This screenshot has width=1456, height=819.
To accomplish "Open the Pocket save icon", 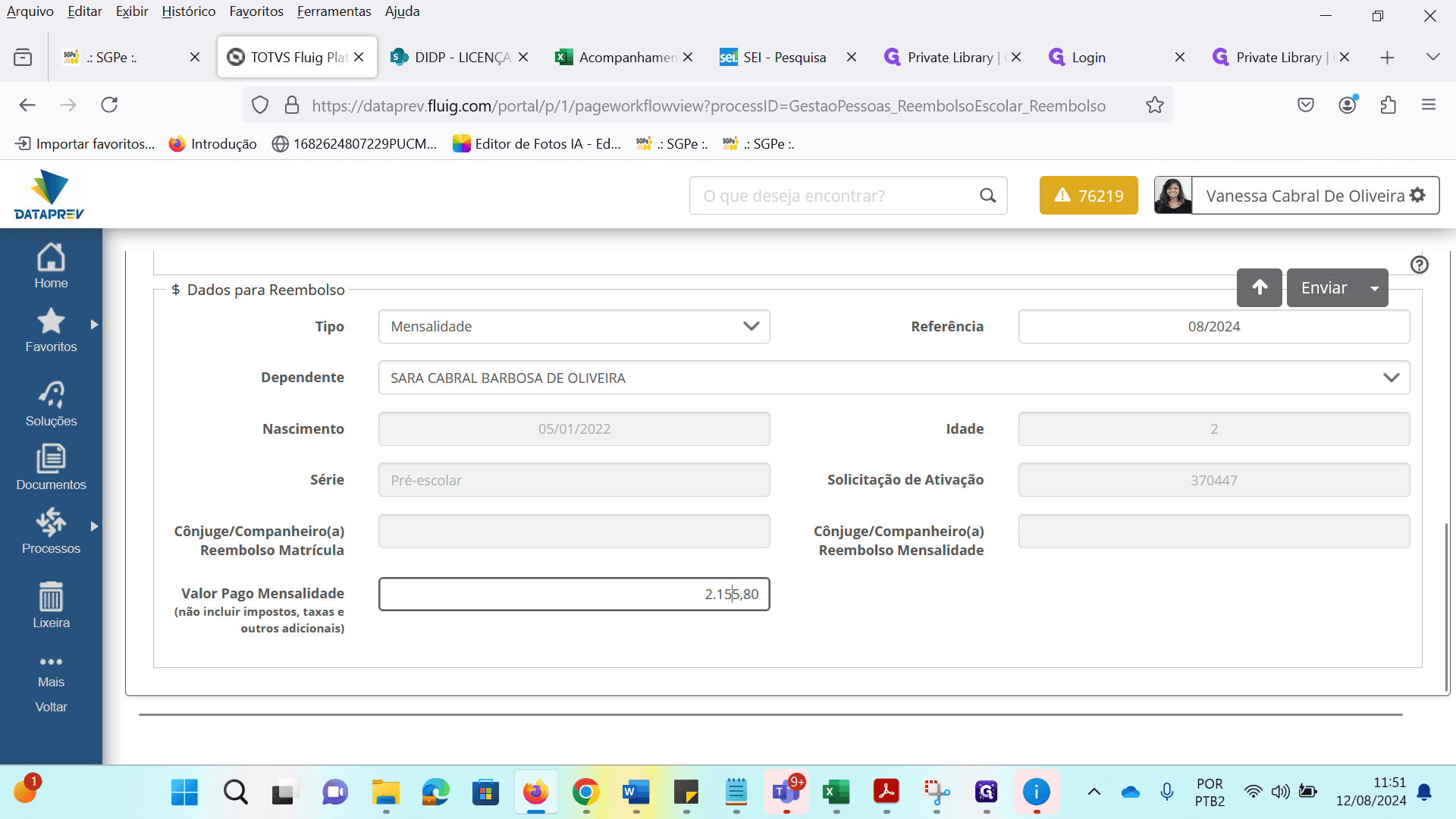I will click(1306, 105).
